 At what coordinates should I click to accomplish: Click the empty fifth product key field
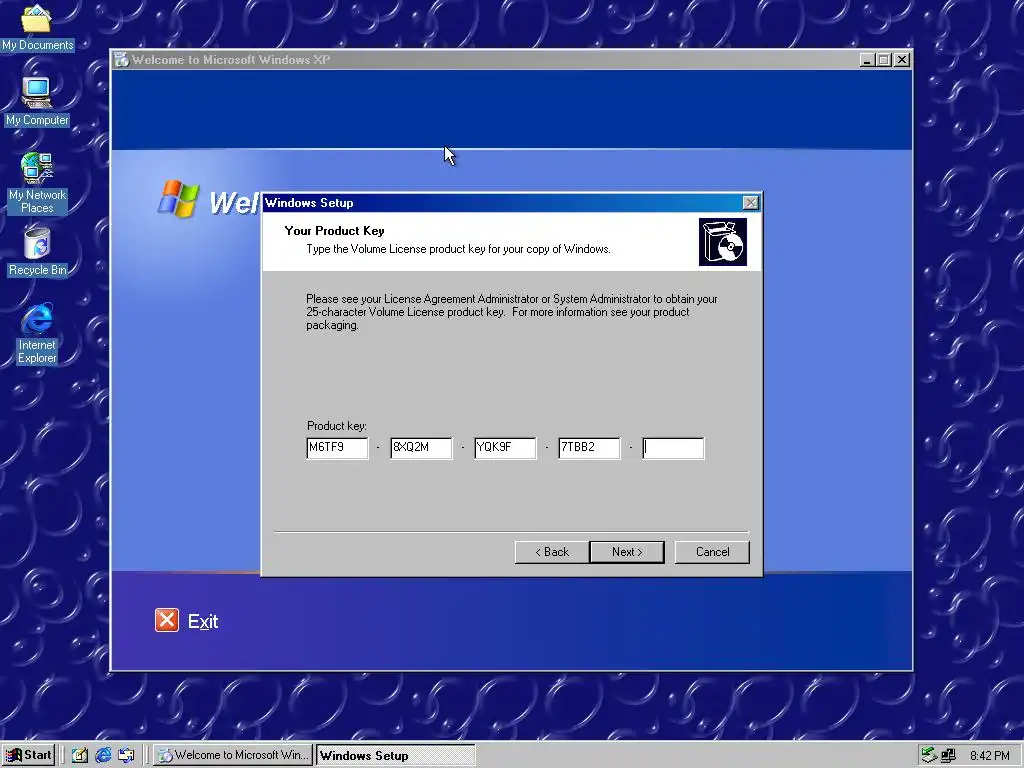[673, 448]
